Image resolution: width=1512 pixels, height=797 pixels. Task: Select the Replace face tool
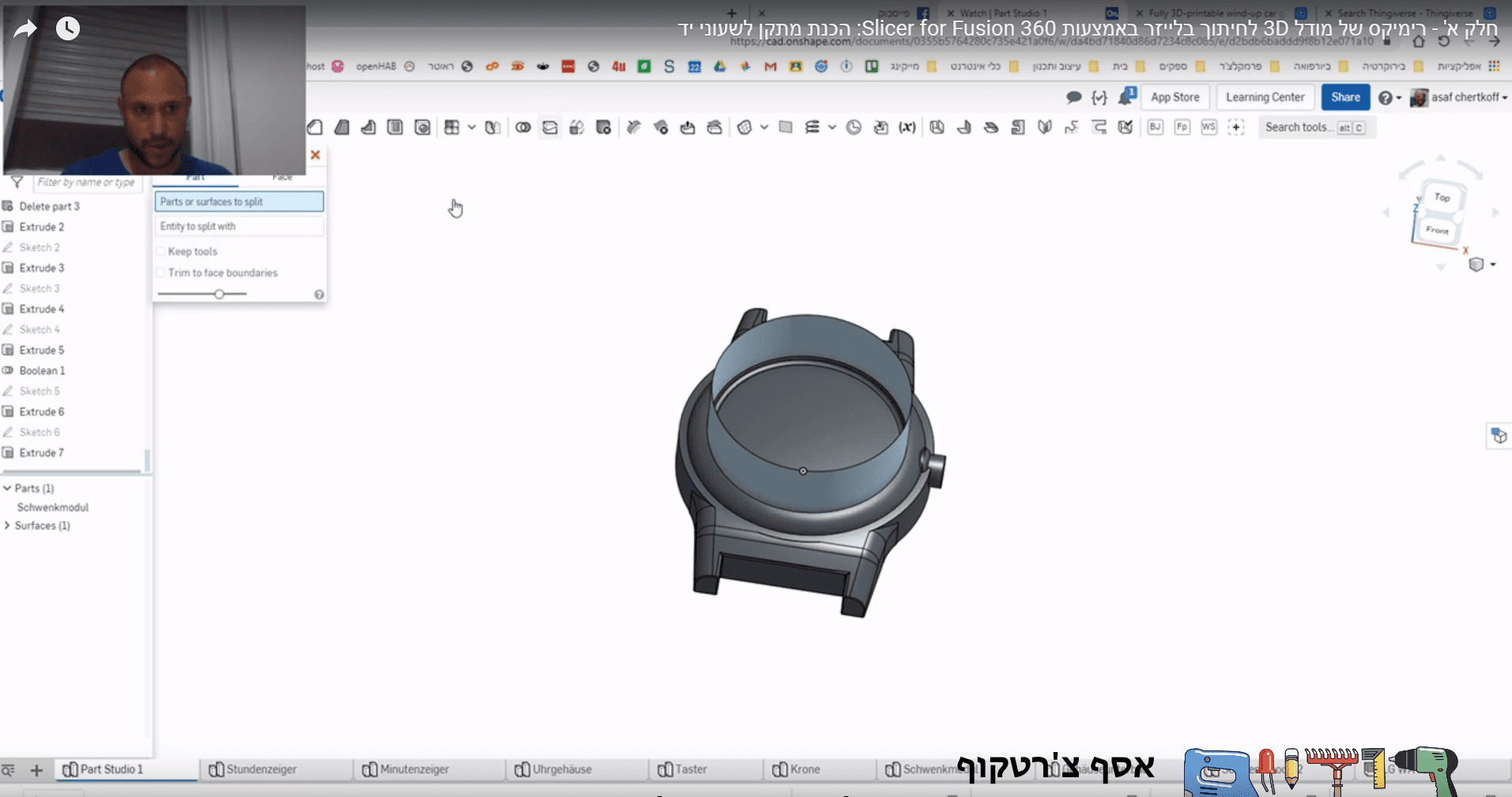(715, 127)
